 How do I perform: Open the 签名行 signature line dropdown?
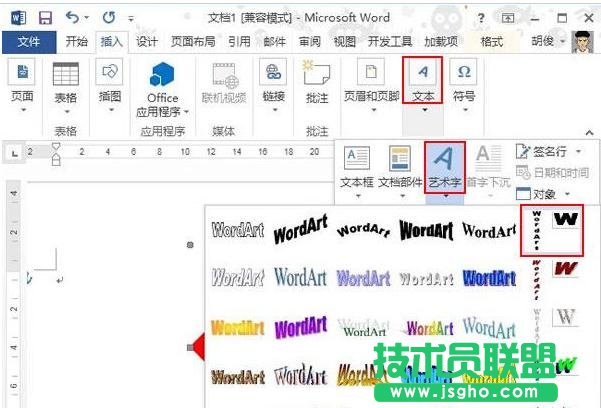548,151
